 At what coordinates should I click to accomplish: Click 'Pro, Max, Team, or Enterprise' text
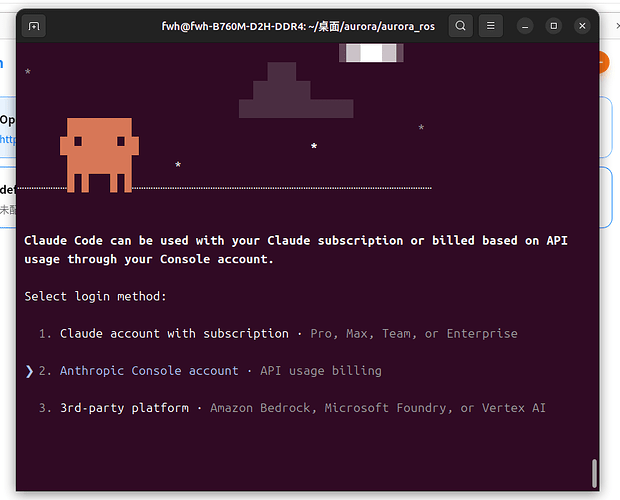414,334
